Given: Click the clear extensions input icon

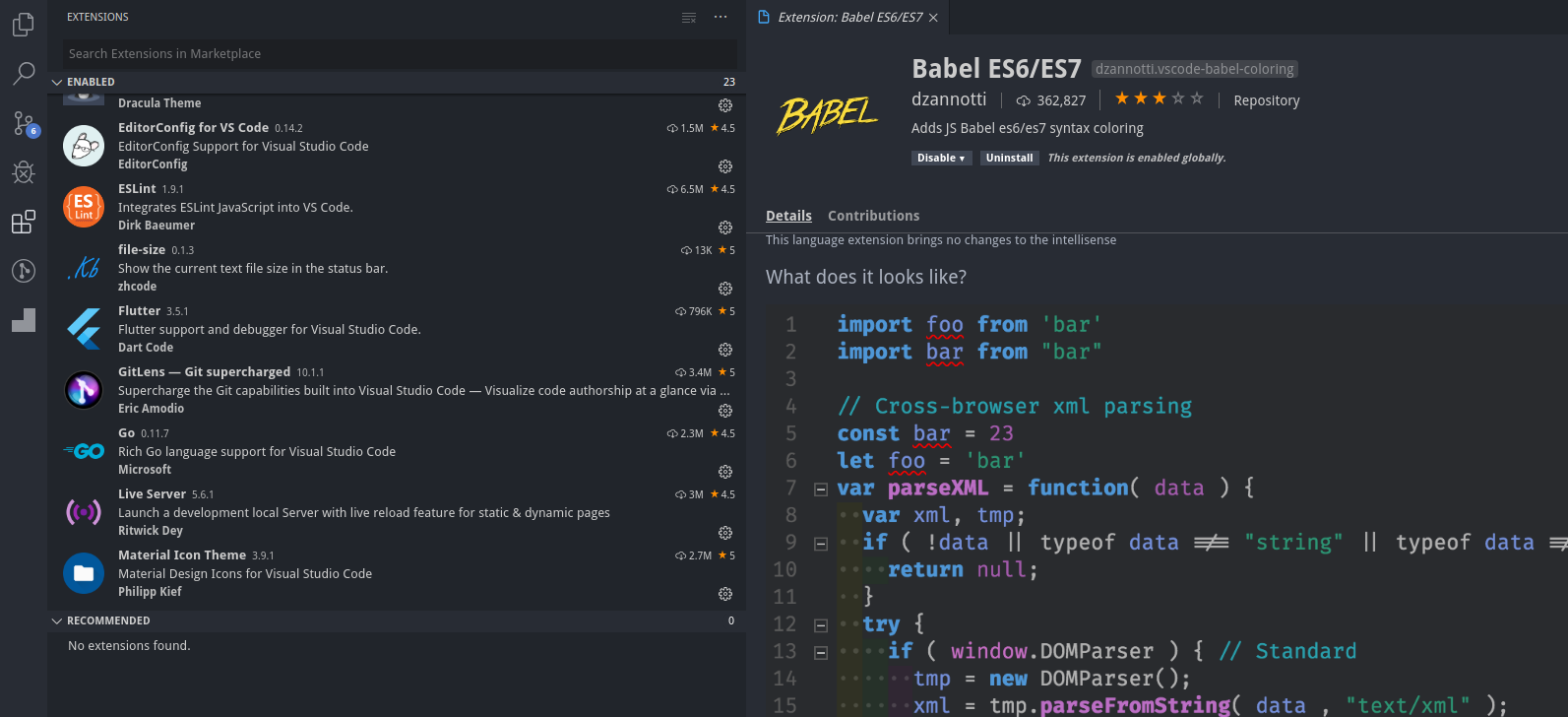Looking at the screenshot, I should [x=689, y=18].
